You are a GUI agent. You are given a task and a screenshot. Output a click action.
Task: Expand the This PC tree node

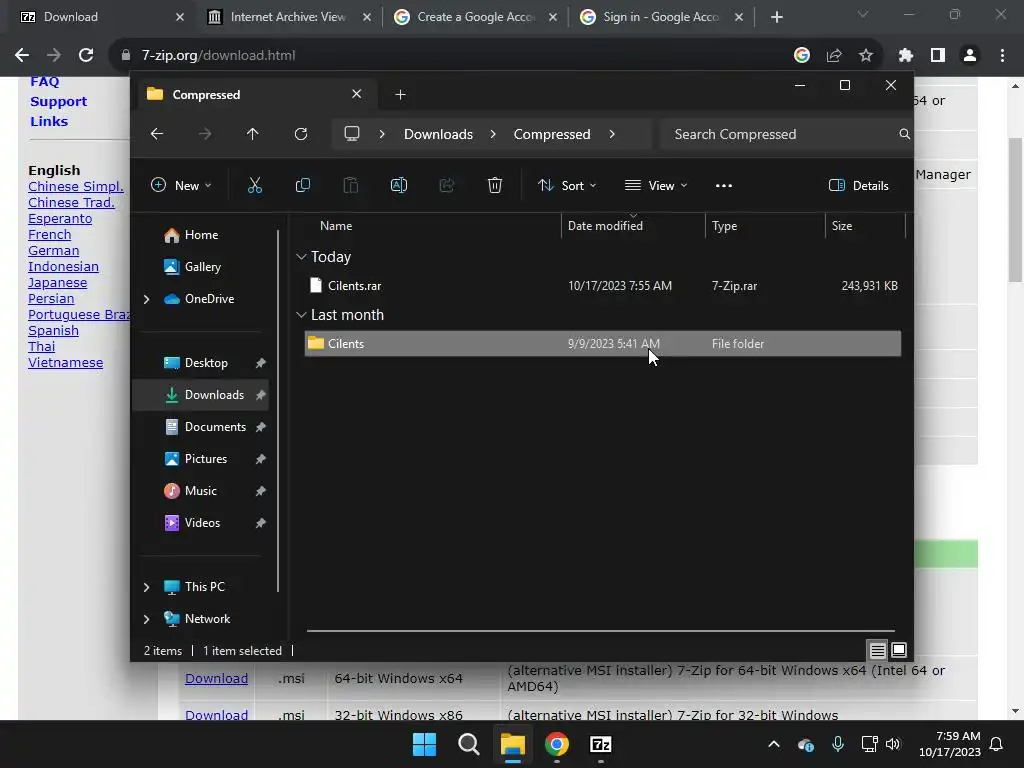146,587
